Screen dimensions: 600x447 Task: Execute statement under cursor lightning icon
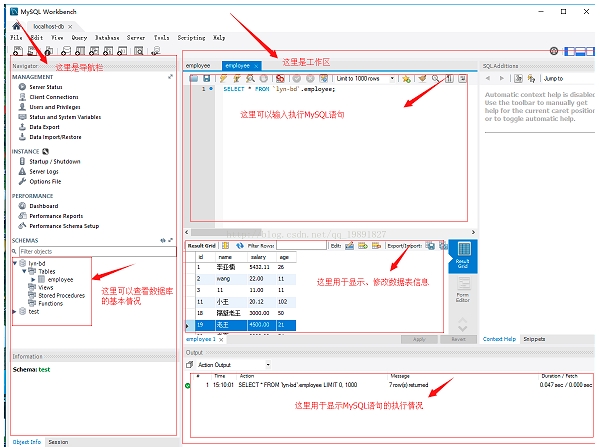click(237, 78)
